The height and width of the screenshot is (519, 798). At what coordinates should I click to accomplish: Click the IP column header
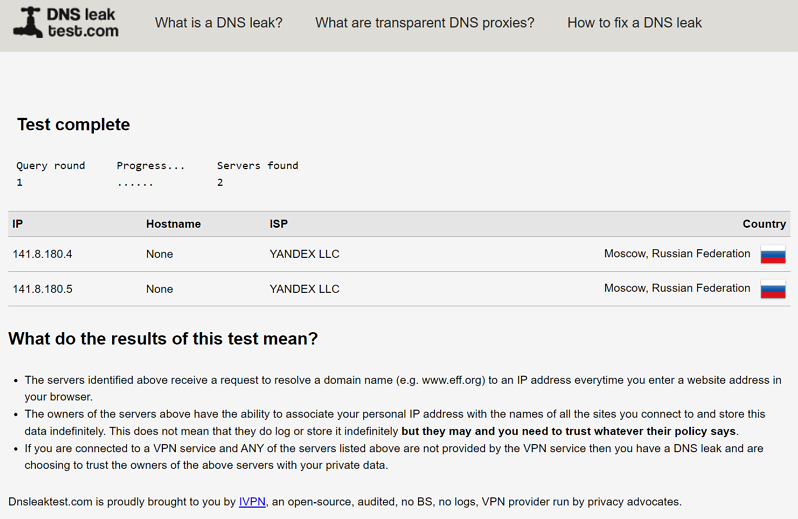(x=18, y=224)
